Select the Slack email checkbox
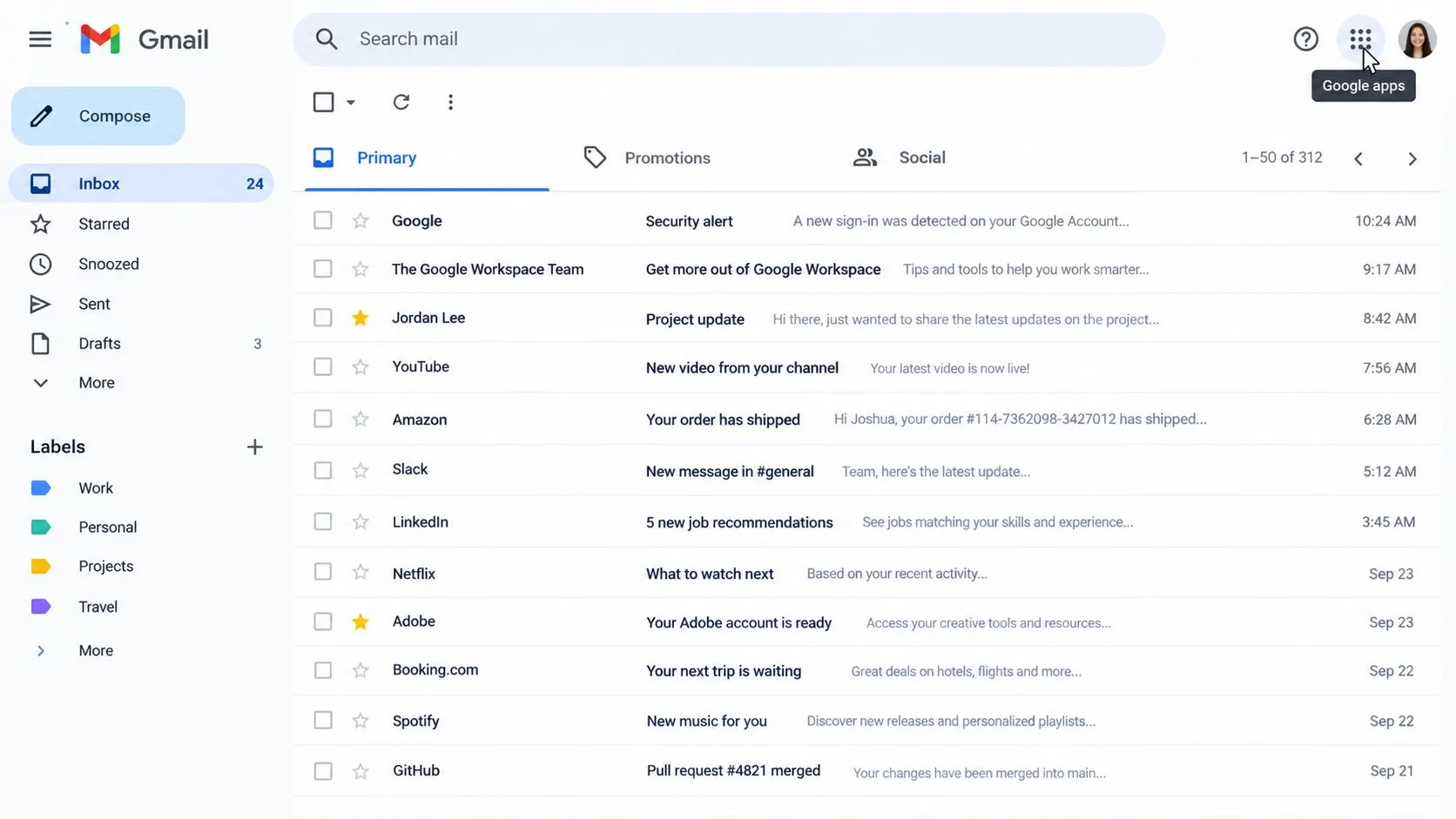The image size is (1456, 819). 323,470
